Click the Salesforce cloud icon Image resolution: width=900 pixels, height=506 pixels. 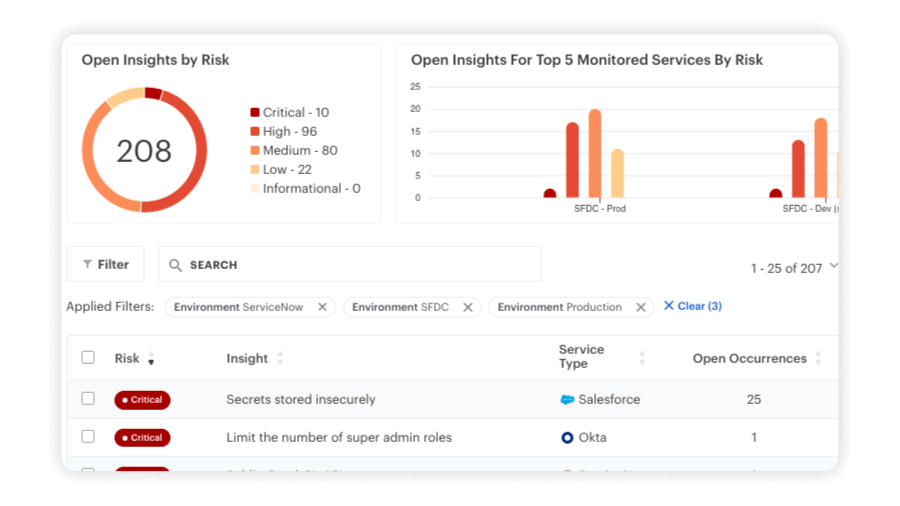(567, 399)
